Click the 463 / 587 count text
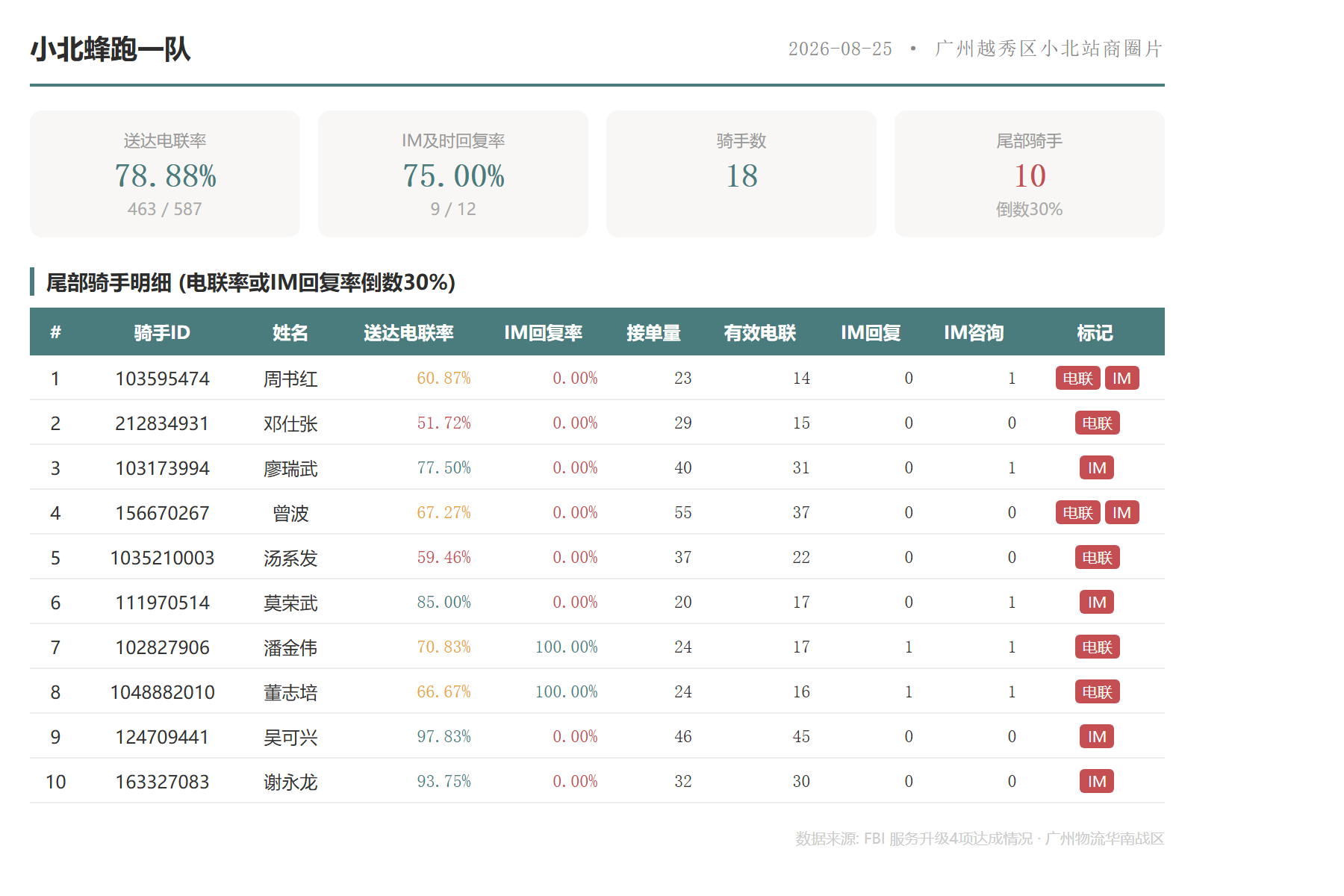 165,209
